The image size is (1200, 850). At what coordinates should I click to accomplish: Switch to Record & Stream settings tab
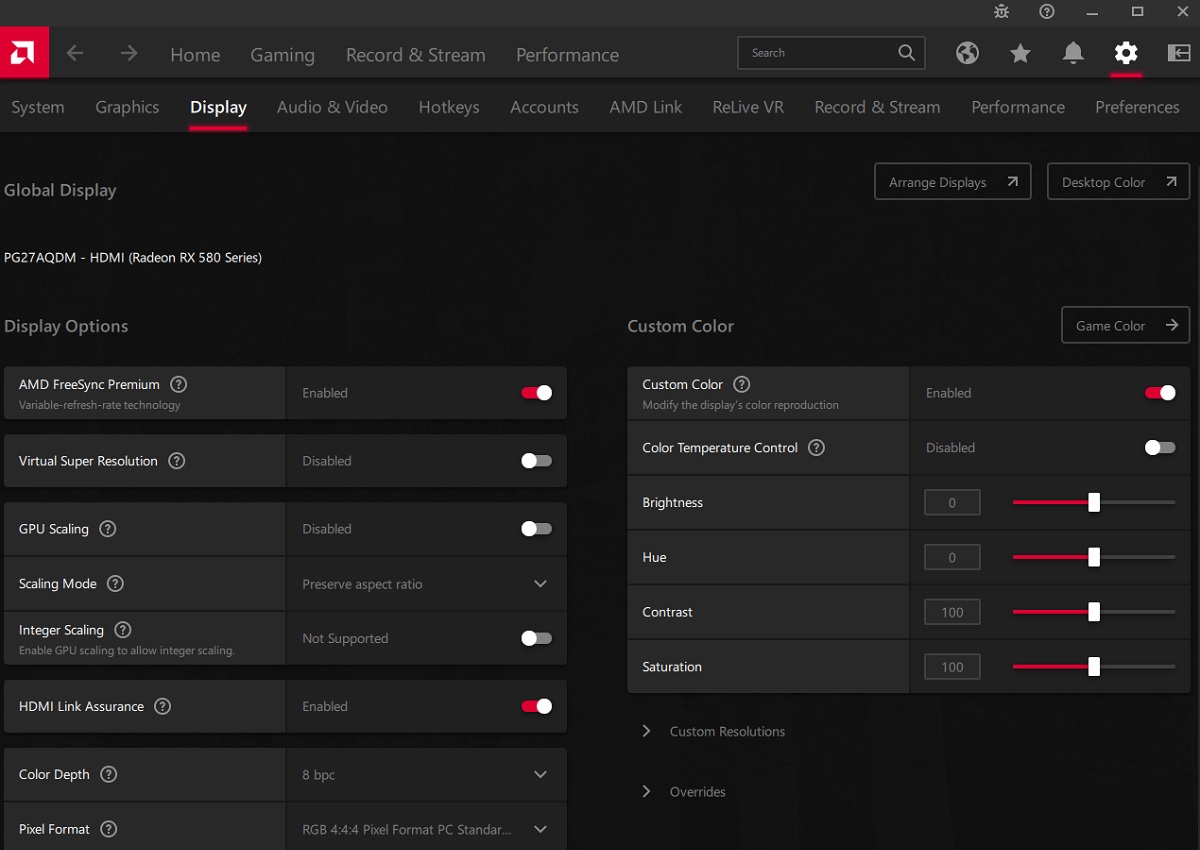(877, 107)
